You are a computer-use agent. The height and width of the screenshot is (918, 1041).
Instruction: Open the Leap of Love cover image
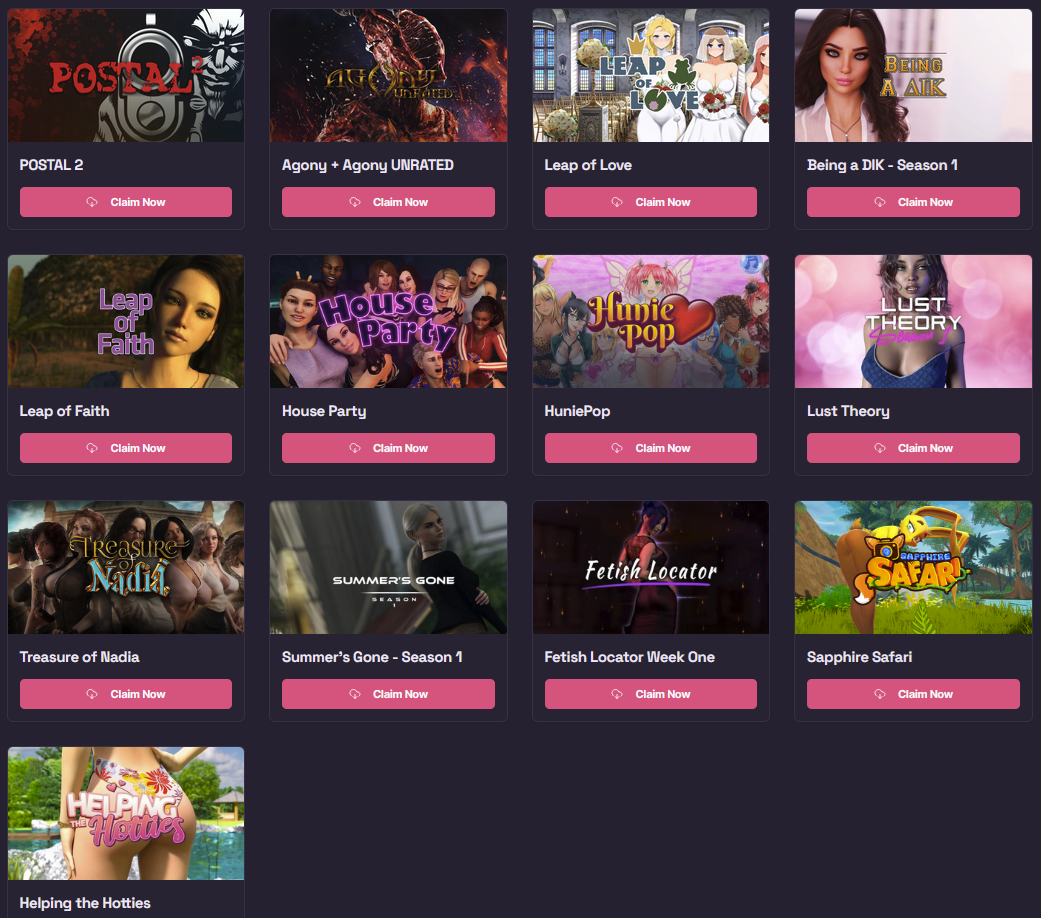(651, 76)
